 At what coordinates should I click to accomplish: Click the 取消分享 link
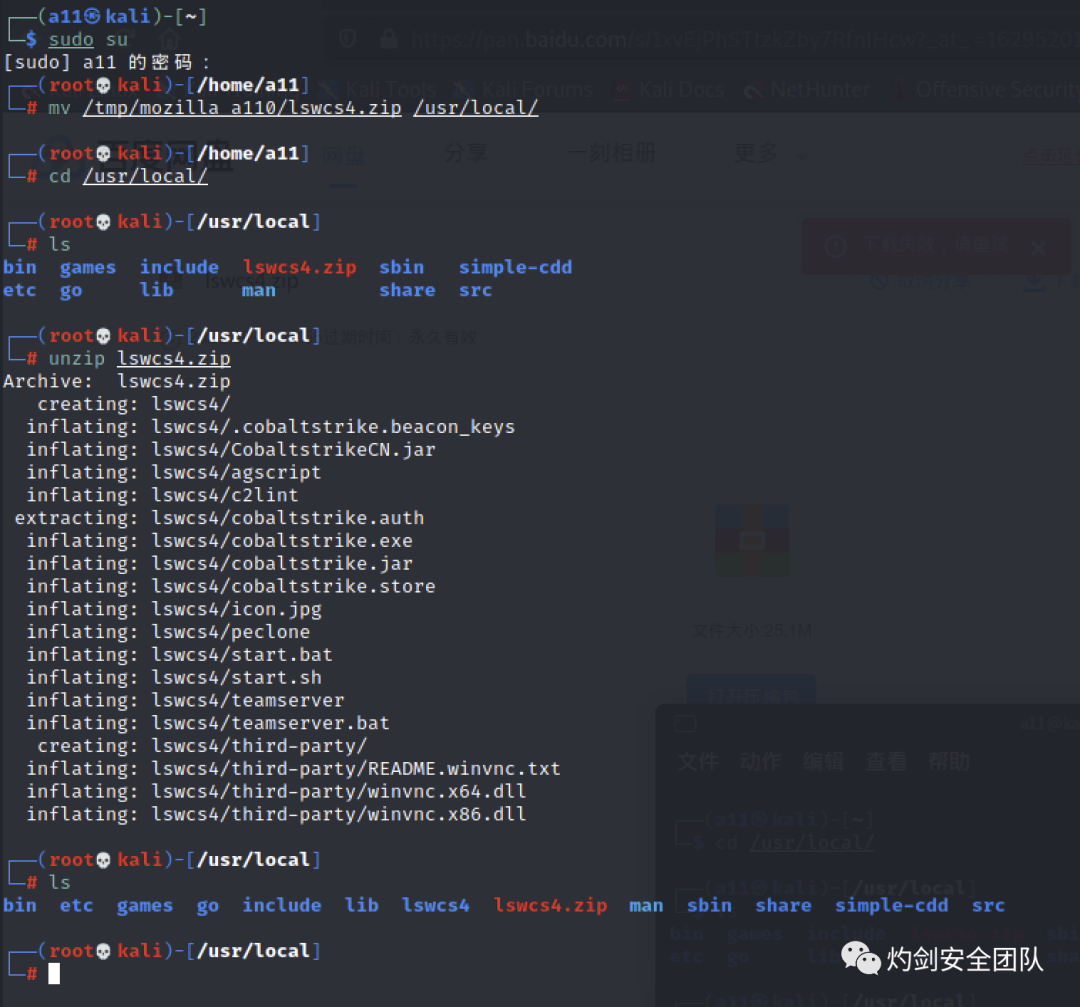932,279
